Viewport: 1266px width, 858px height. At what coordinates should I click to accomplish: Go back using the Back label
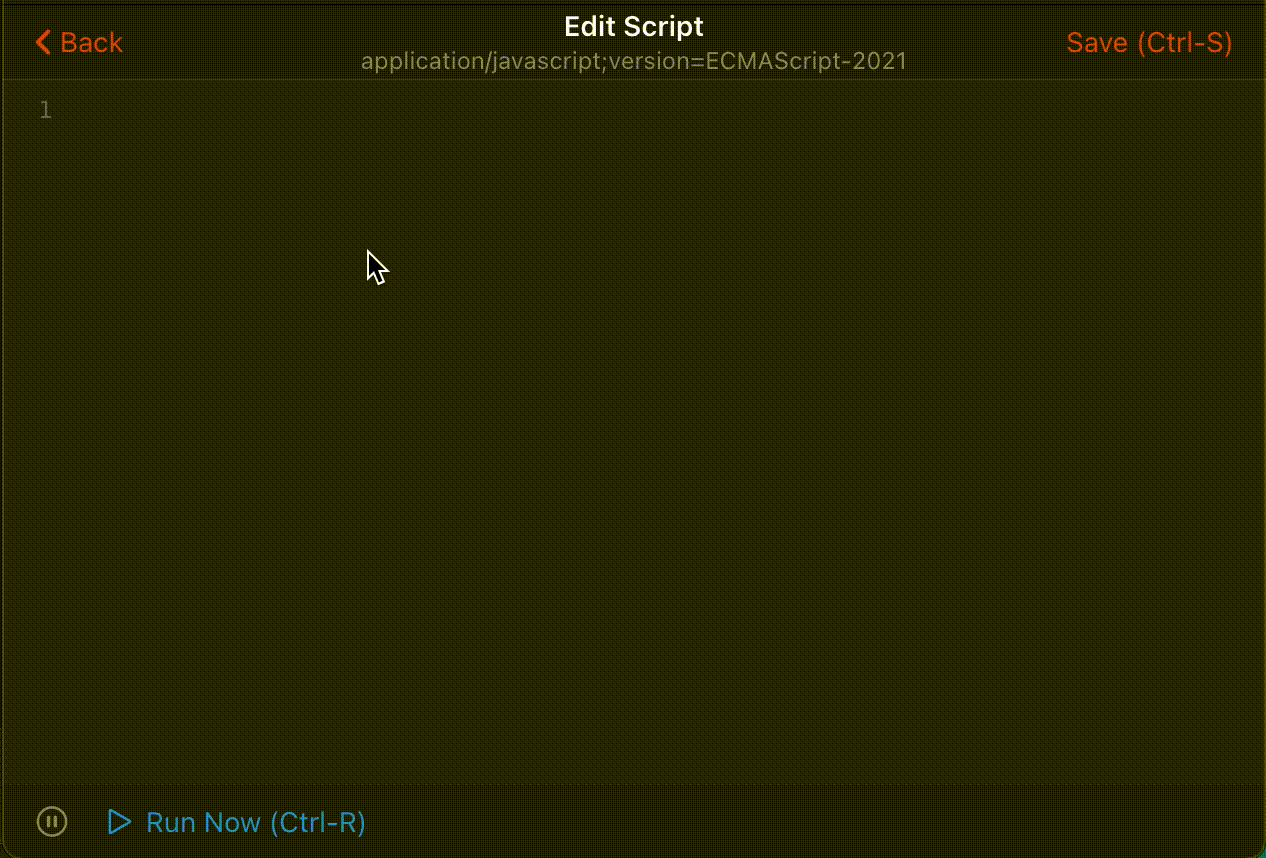tap(91, 42)
